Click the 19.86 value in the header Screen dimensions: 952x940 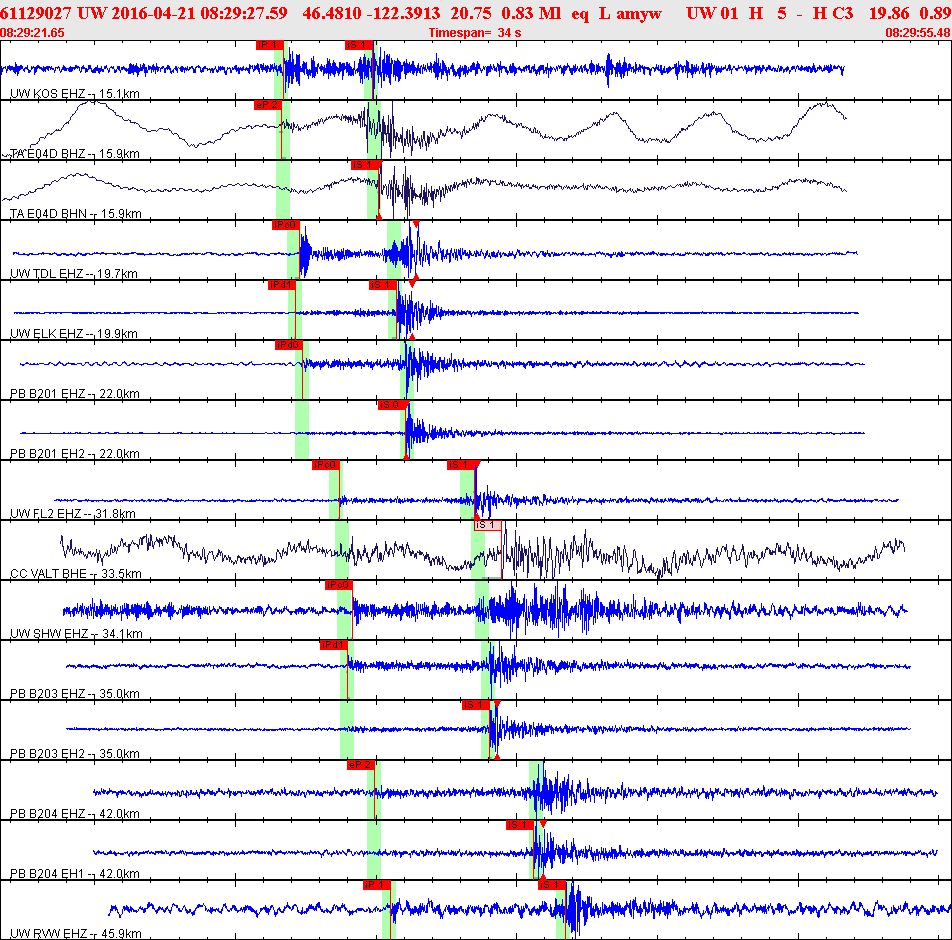pyautogui.click(x=889, y=13)
